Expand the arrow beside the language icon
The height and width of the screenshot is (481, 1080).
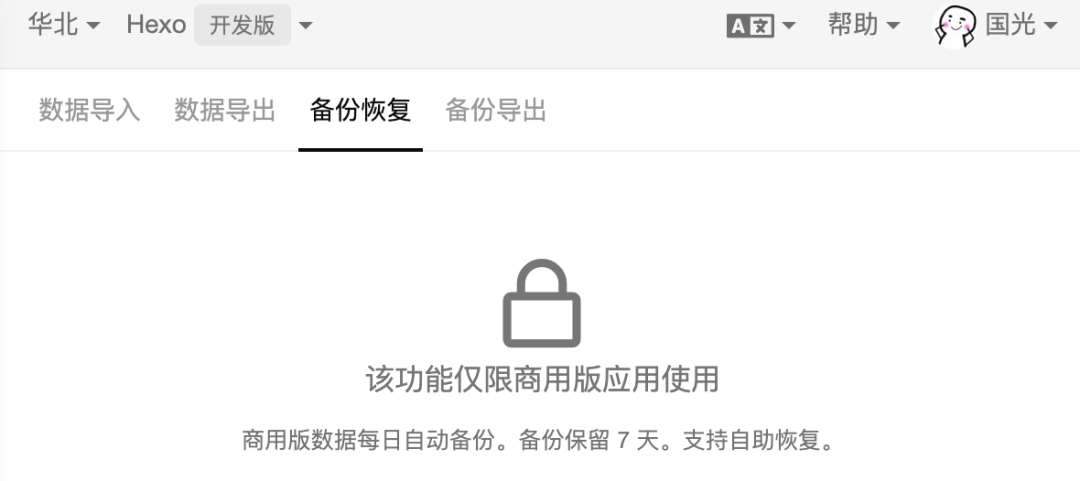(x=789, y=26)
